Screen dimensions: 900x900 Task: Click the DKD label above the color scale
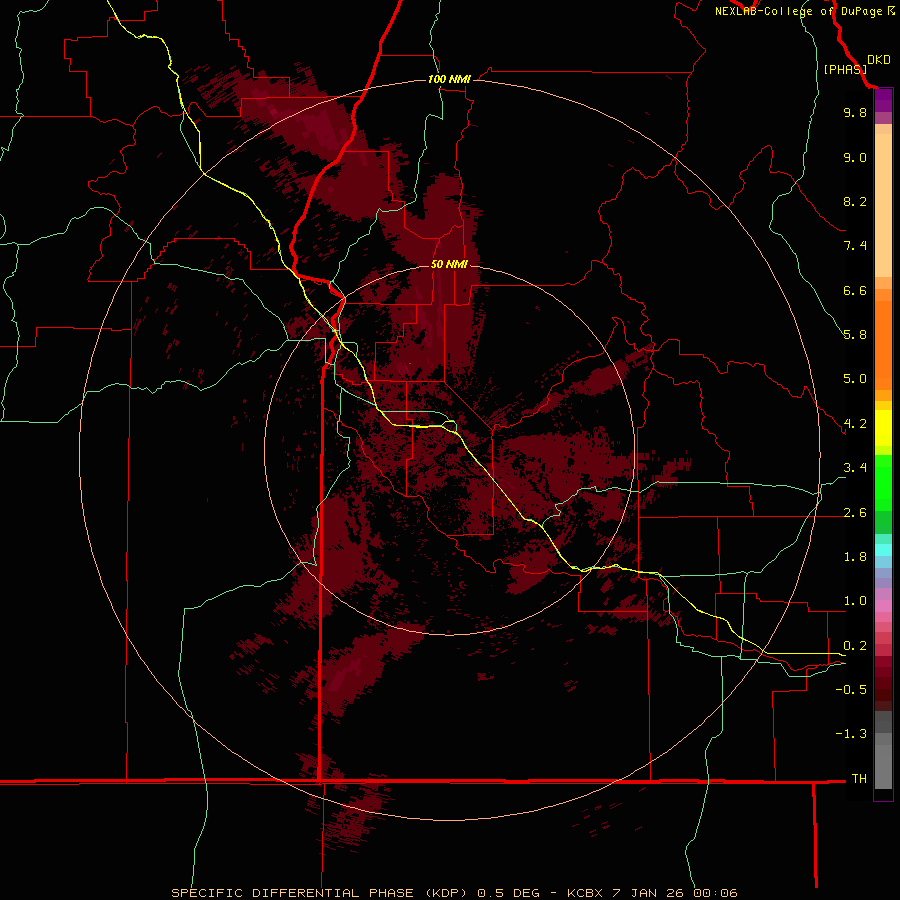(879, 60)
